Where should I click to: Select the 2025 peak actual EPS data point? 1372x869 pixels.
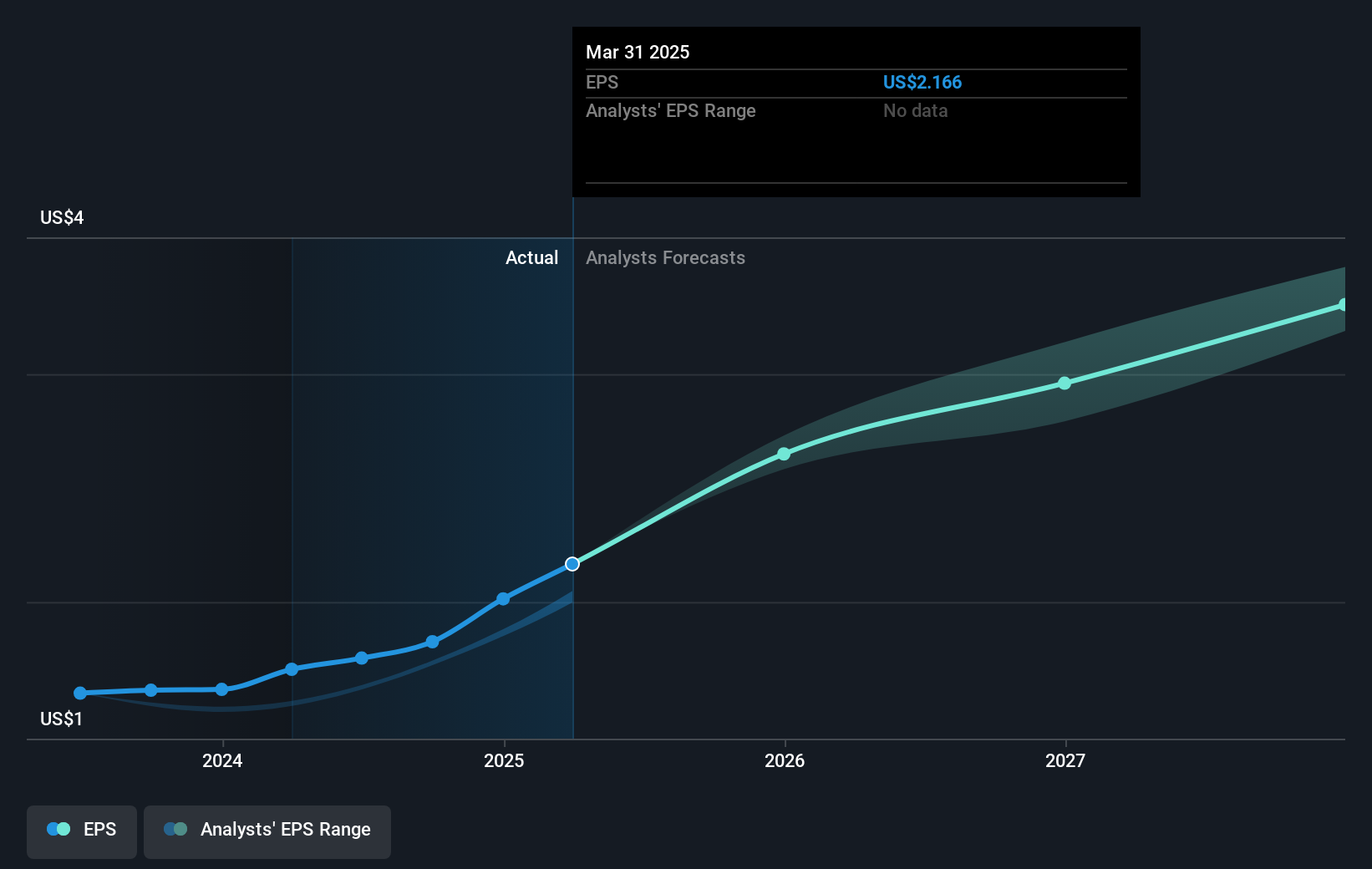(502, 598)
